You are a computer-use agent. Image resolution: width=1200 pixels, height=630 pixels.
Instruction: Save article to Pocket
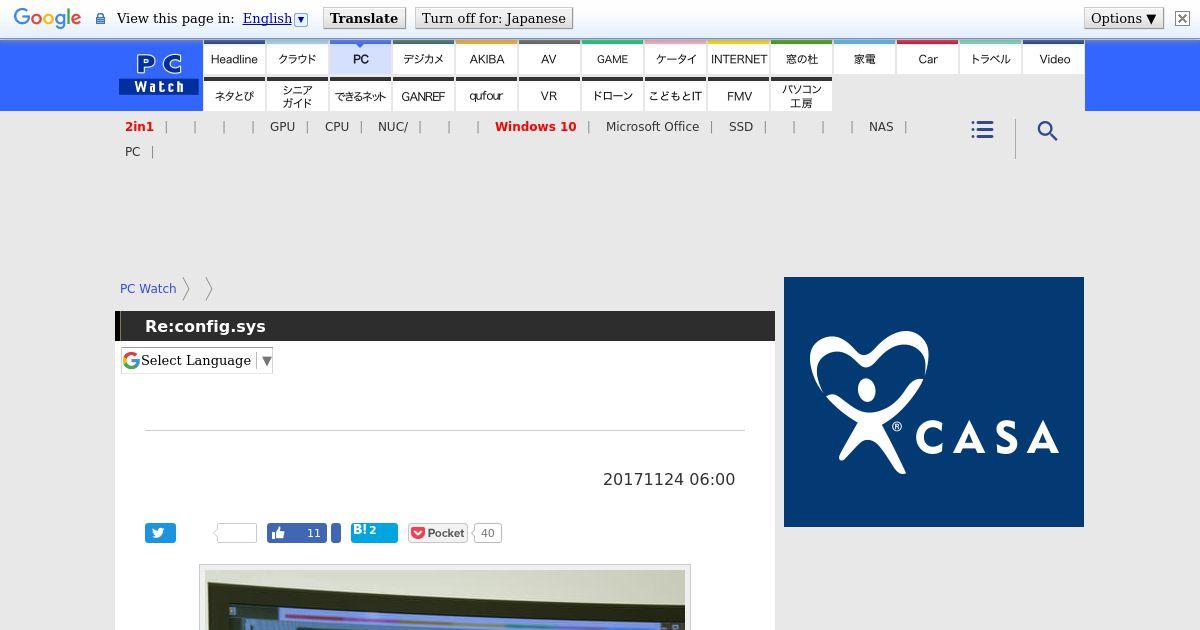pos(438,533)
